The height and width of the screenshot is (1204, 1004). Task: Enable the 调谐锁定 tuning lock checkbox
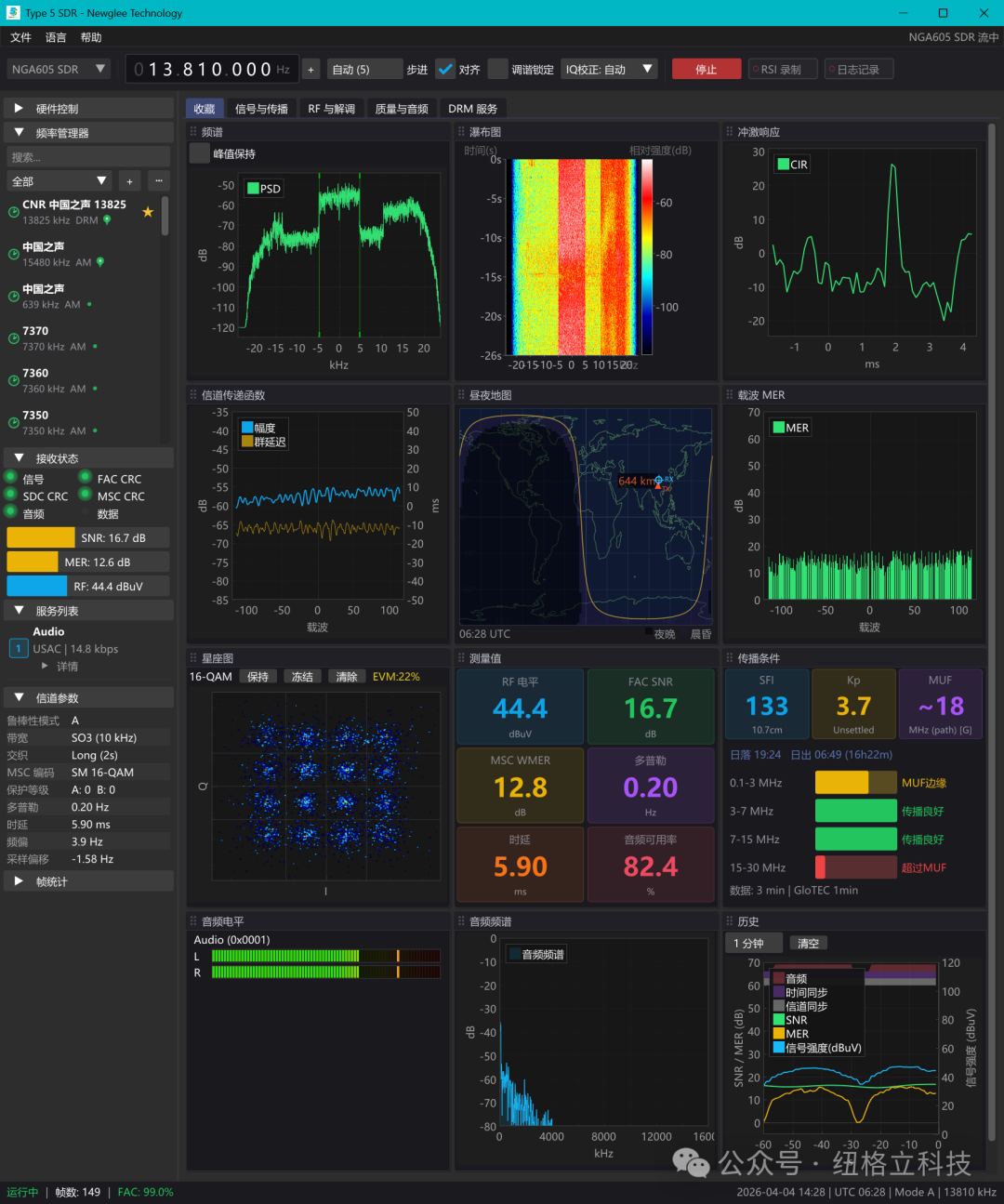pos(498,70)
